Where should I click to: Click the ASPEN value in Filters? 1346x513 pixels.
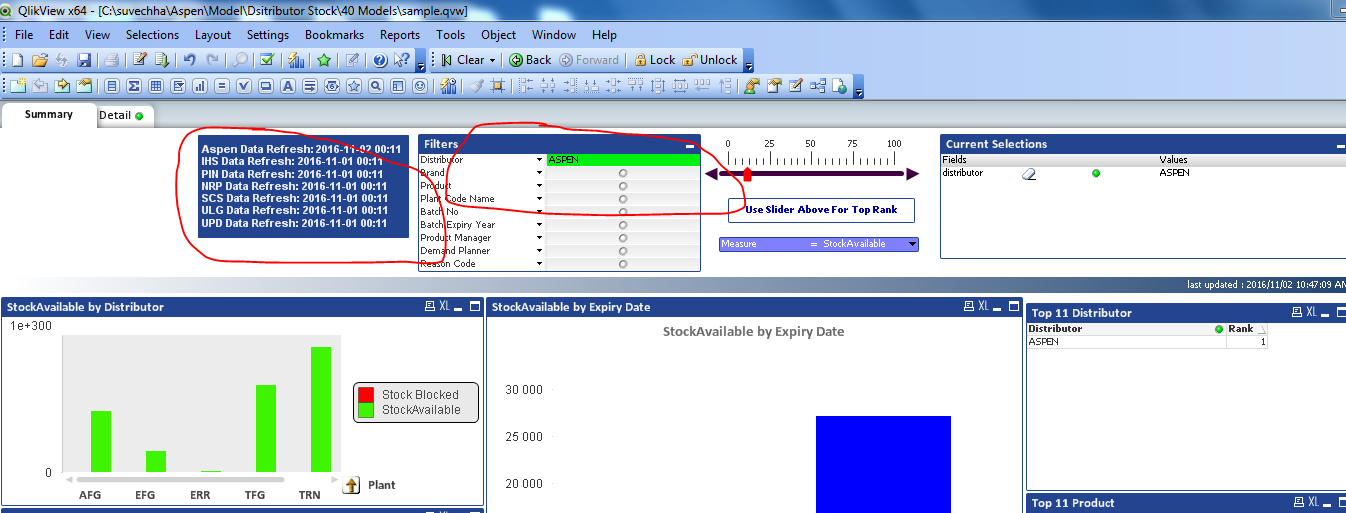[x=622, y=160]
